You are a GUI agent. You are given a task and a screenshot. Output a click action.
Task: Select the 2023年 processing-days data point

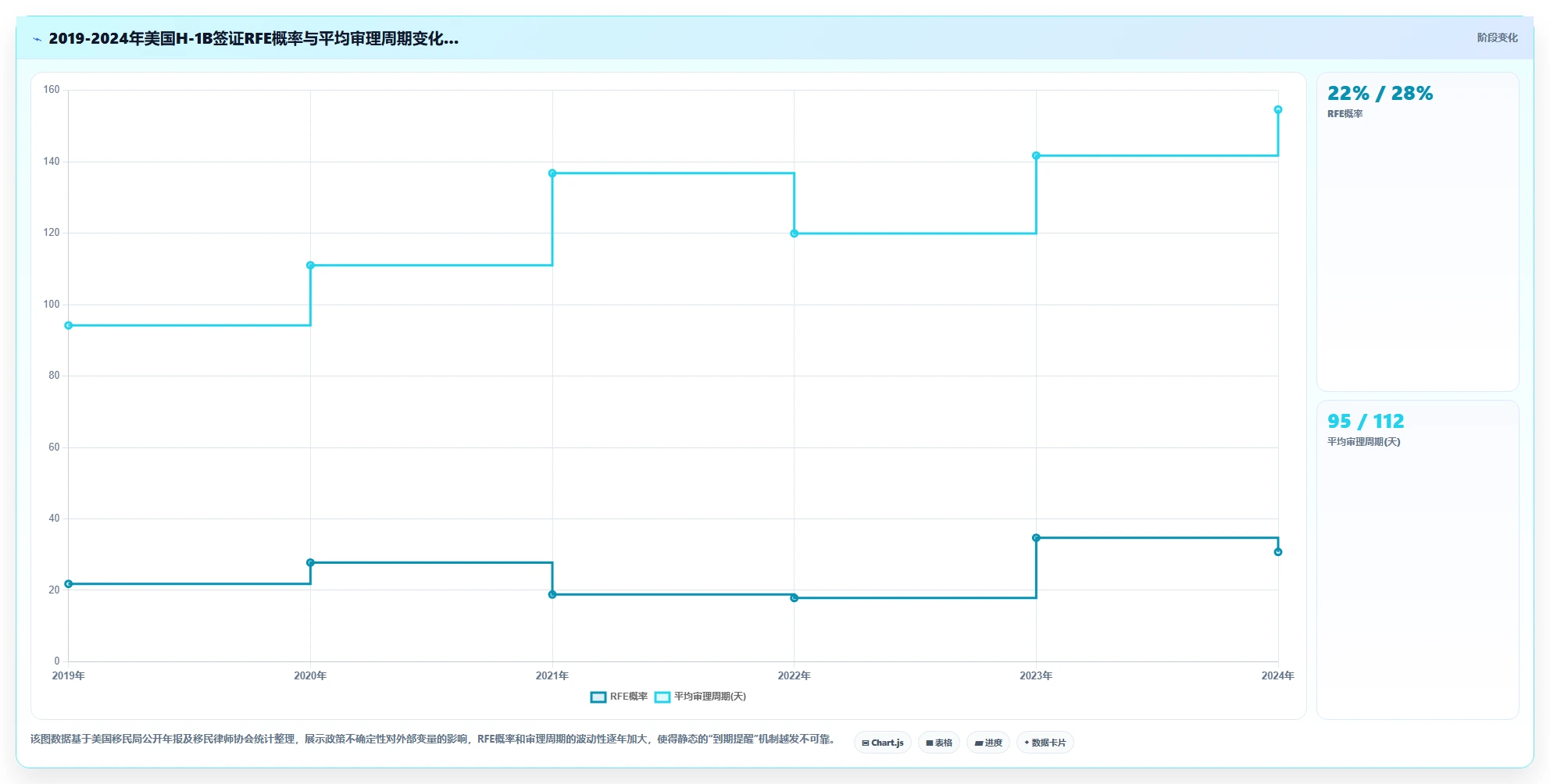[1036, 155]
